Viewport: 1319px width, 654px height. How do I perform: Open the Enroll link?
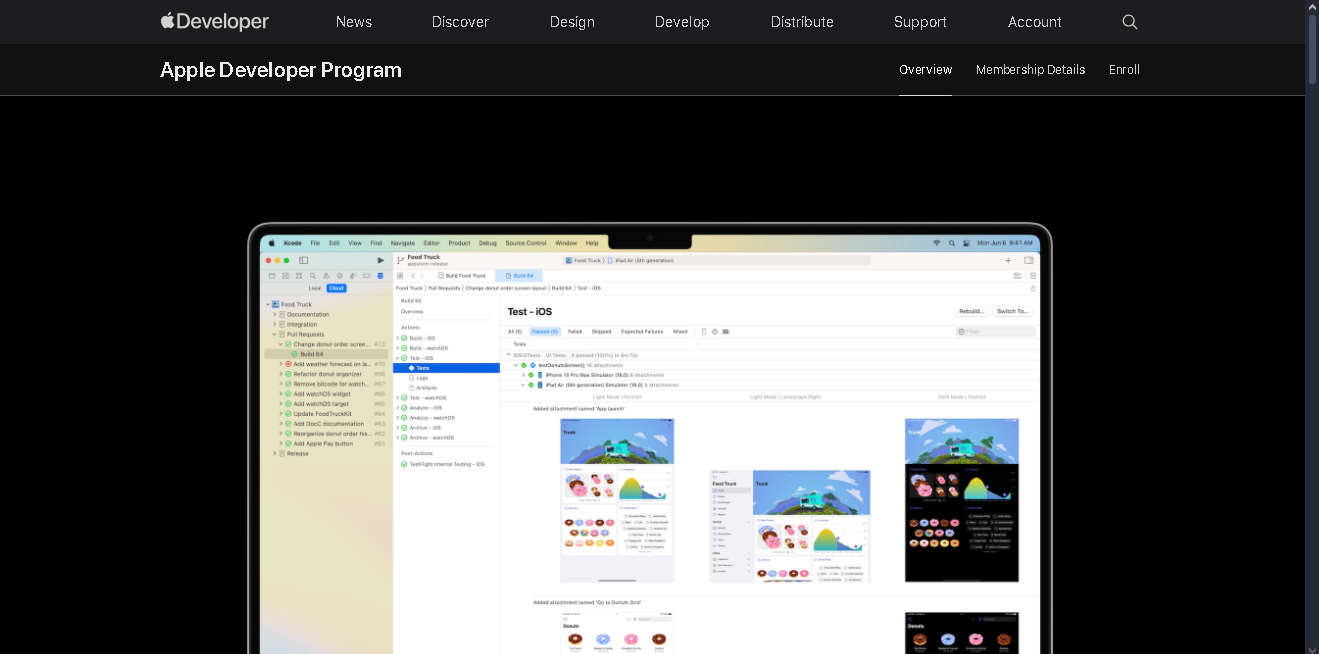coord(1124,70)
